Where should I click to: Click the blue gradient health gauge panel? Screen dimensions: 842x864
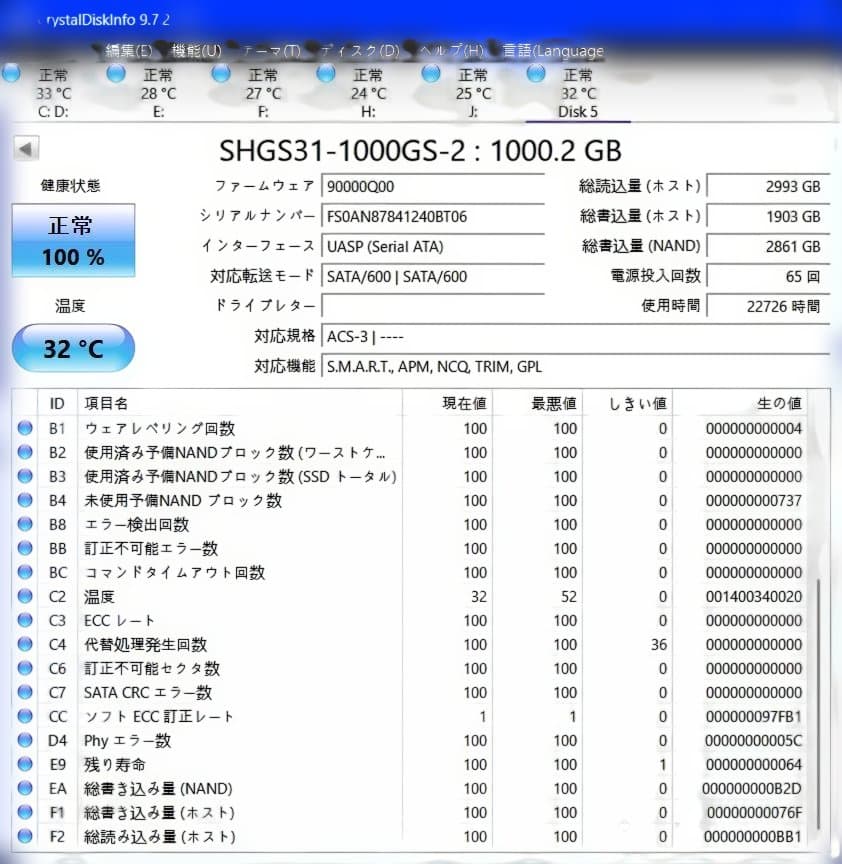click(x=72, y=240)
